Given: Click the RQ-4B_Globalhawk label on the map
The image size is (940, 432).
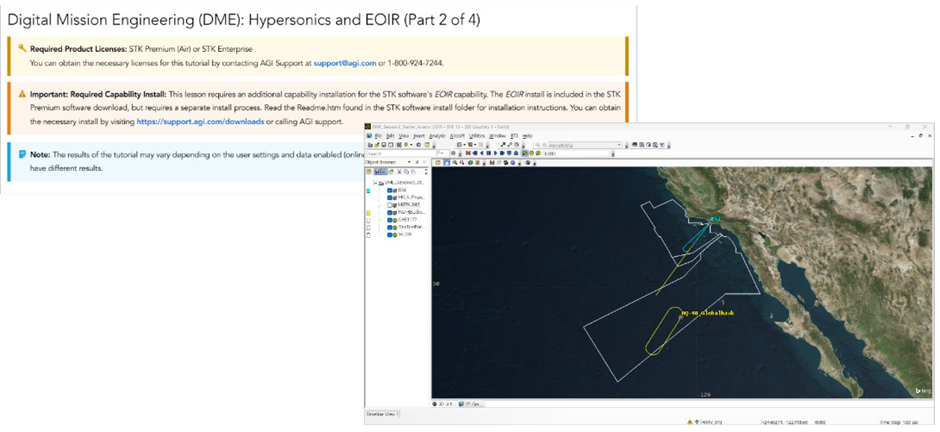Looking at the screenshot, I should tap(708, 313).
